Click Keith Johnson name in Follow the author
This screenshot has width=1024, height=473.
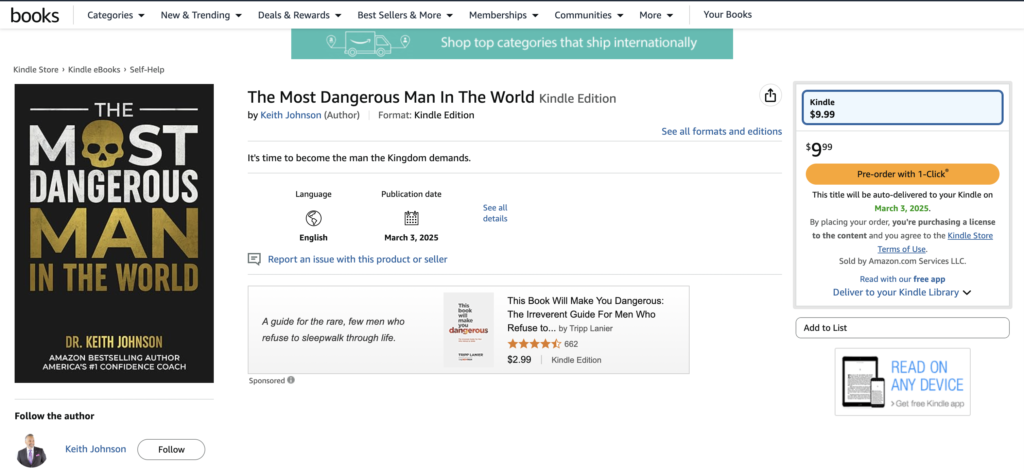click(x=95, y=449)
